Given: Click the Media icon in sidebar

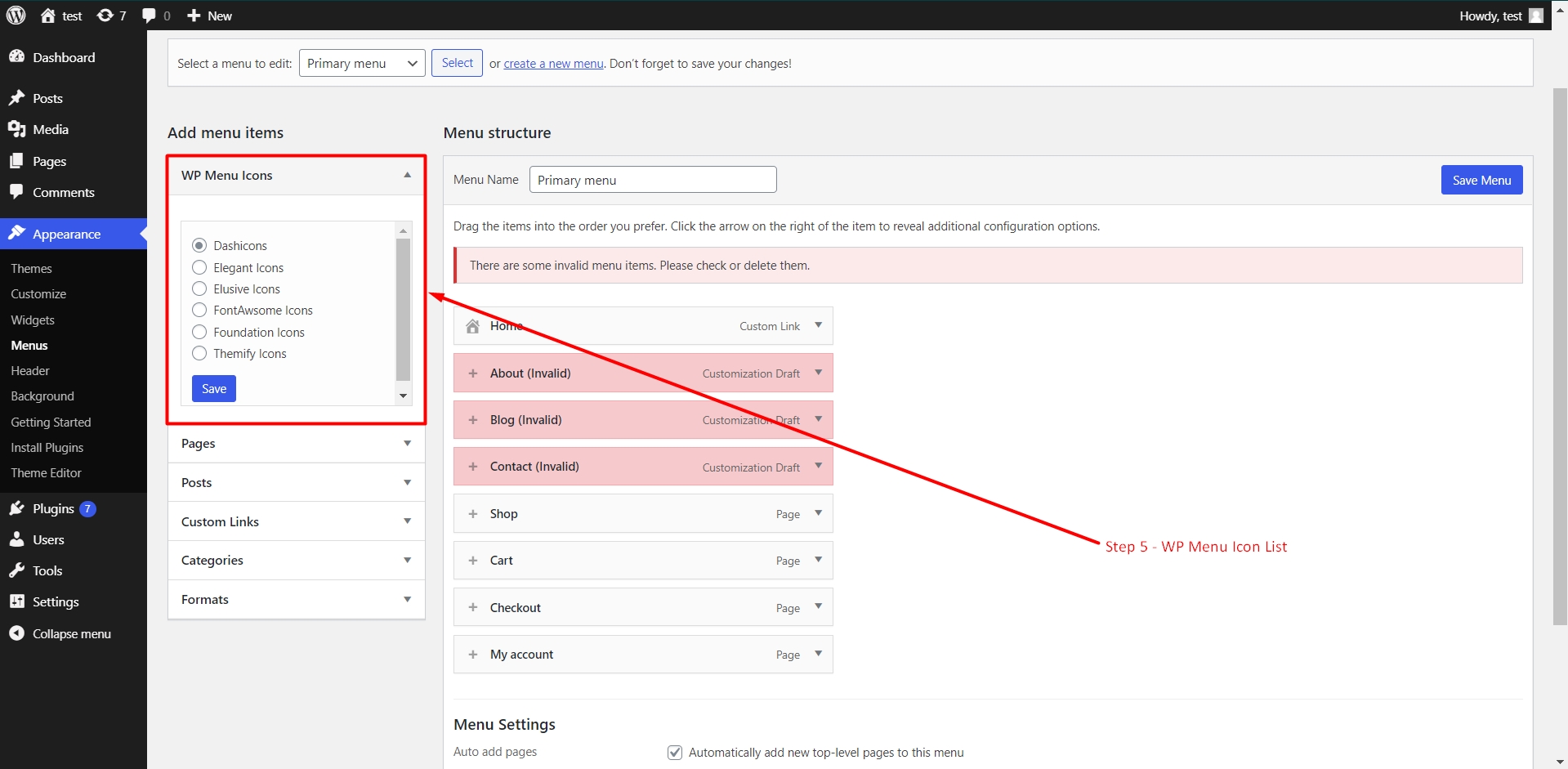Looking at the screenshot, I should coord(16,129).
